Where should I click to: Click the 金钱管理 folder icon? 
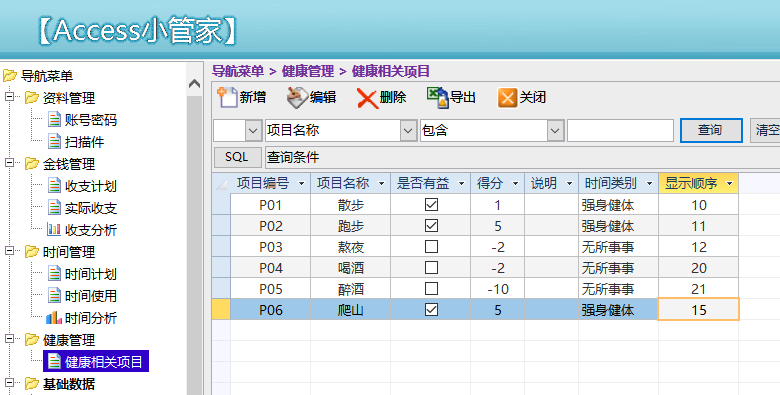click(32, 164)
